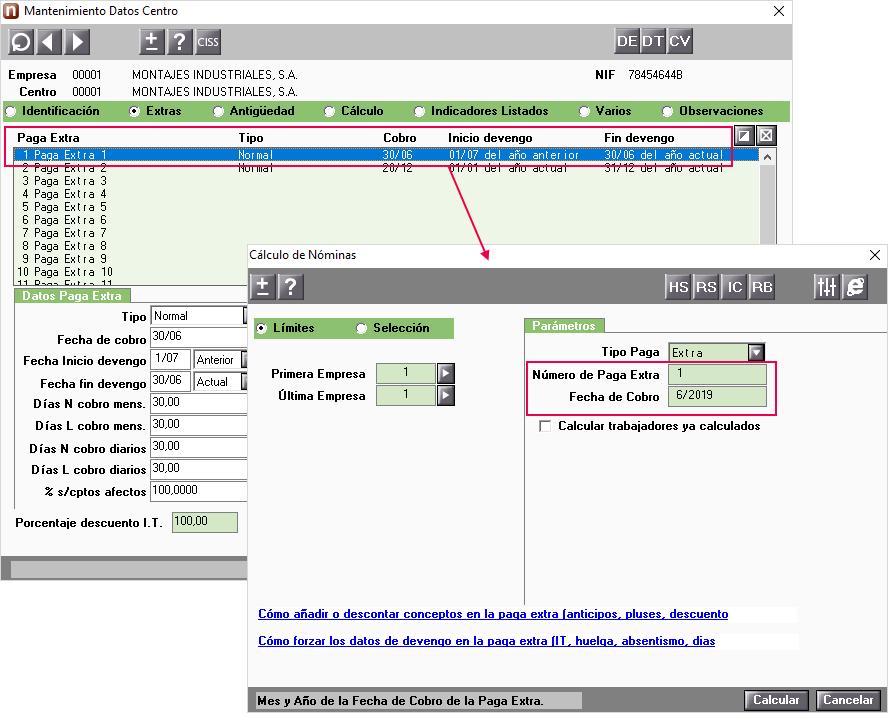
Task: Click the Porcentaje descuento I.T. field
Action: pyautogui.click(x=205, y=522)
